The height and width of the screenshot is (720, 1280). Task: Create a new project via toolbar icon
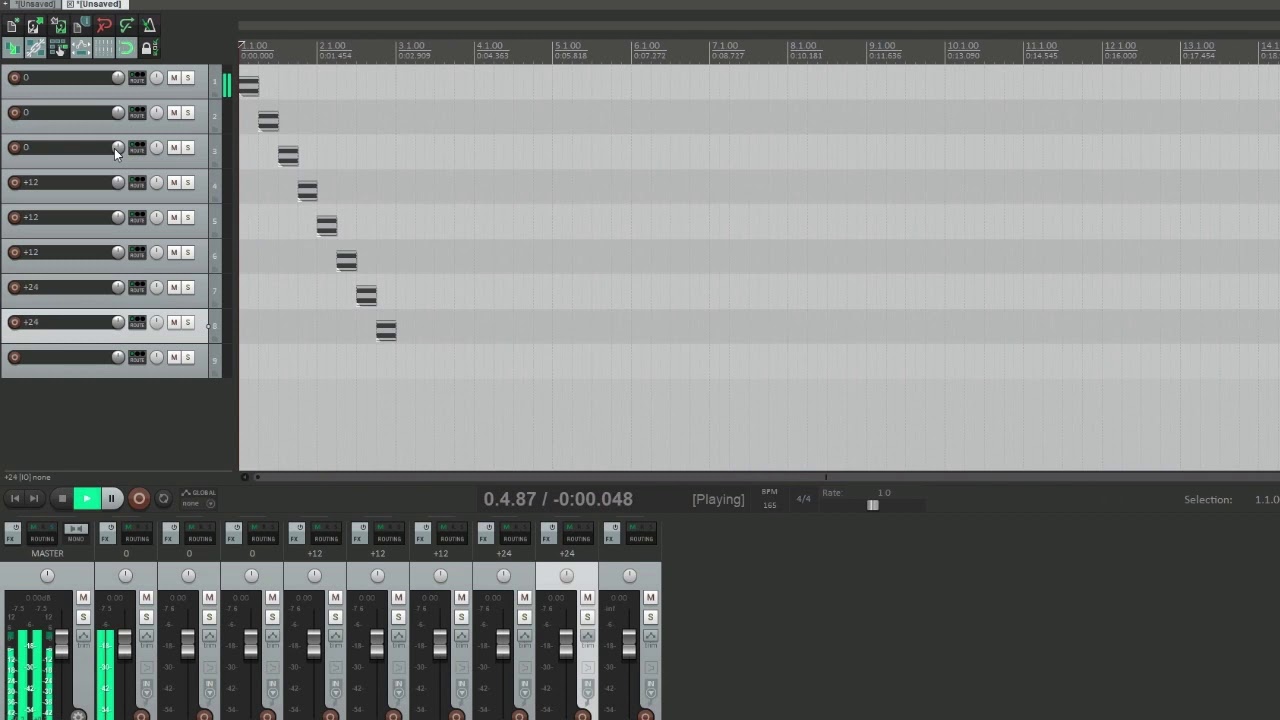point(11,26)
